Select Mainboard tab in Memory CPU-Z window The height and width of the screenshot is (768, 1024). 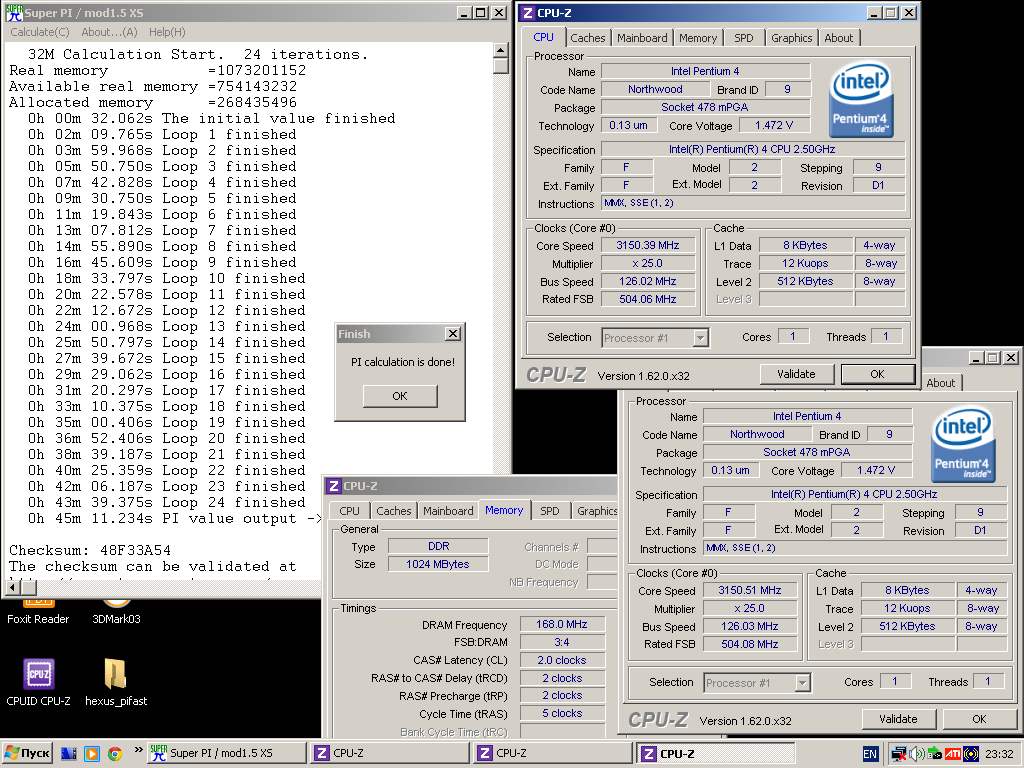tap(448, 511)
